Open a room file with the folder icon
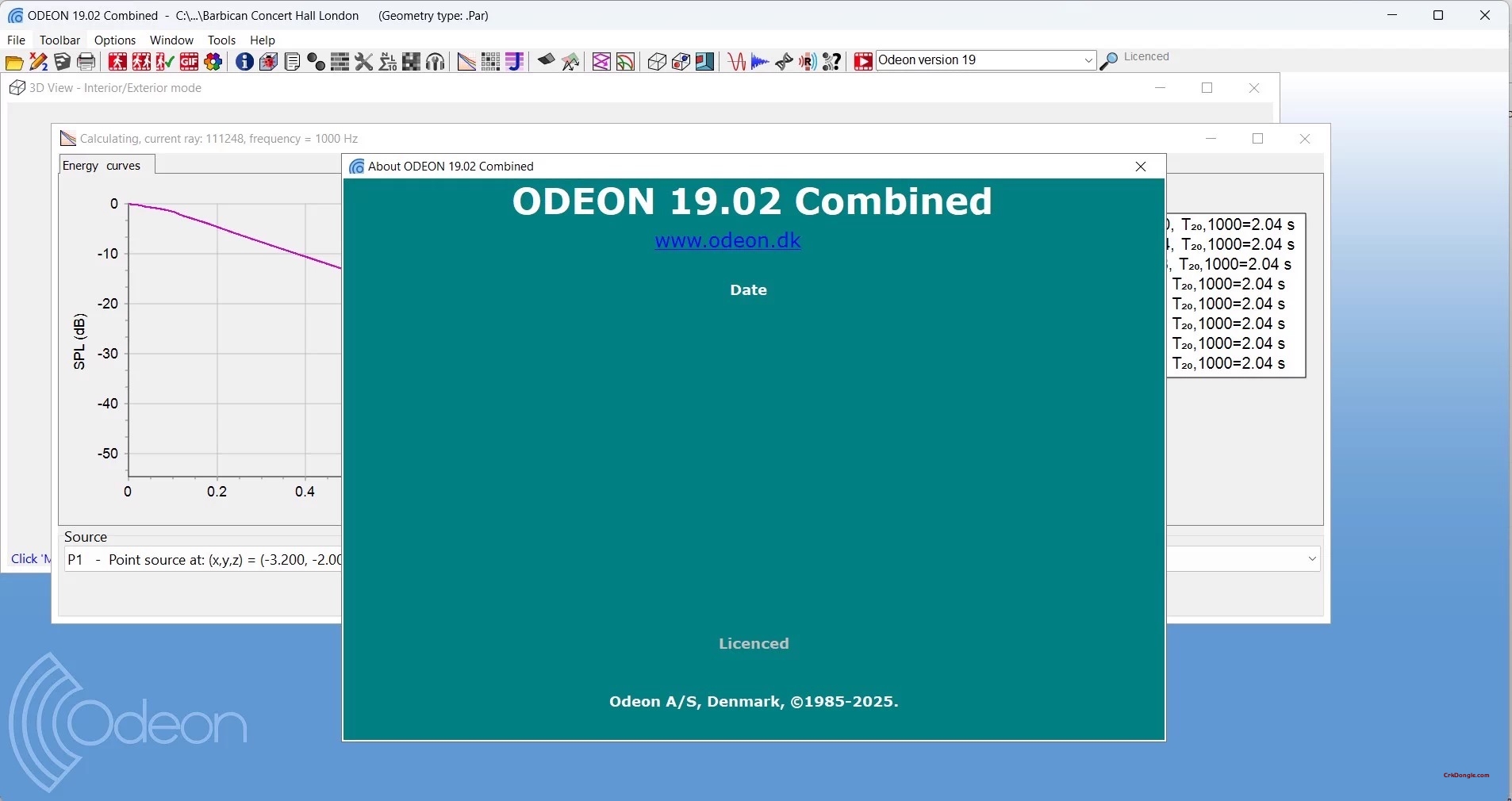The width and height of the screenshot is (1512, 801). (x=13, y=62)
